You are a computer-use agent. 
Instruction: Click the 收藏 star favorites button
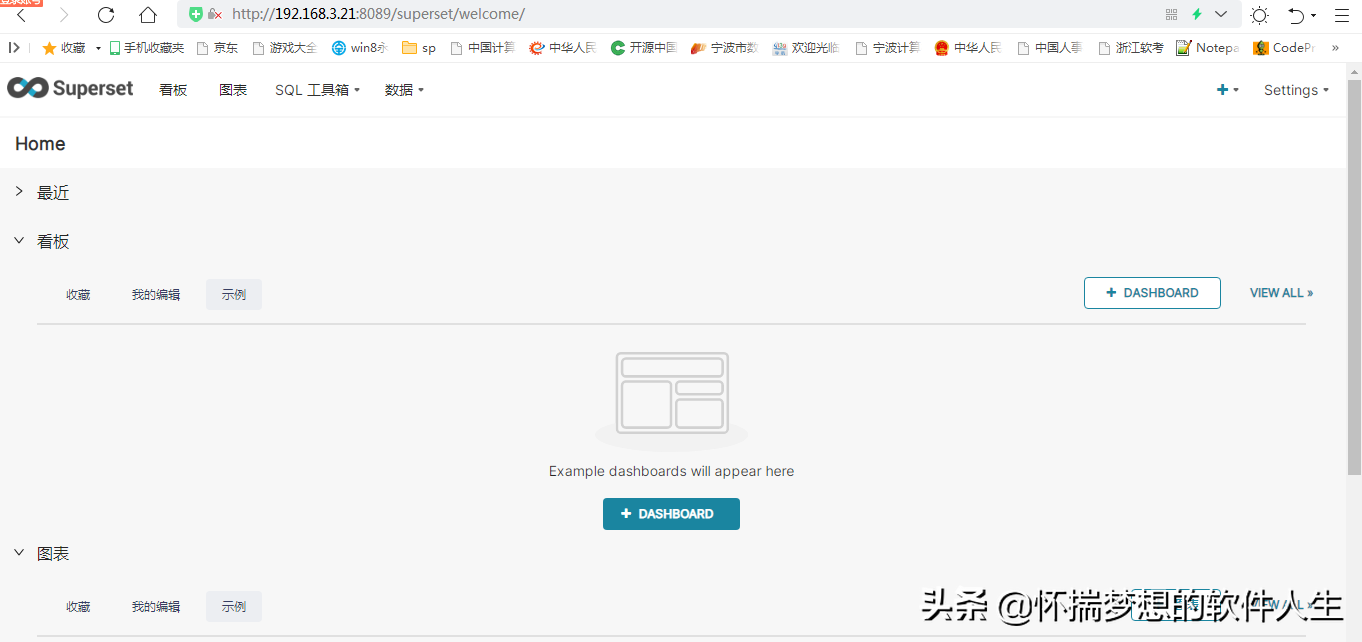coord(64,47)
